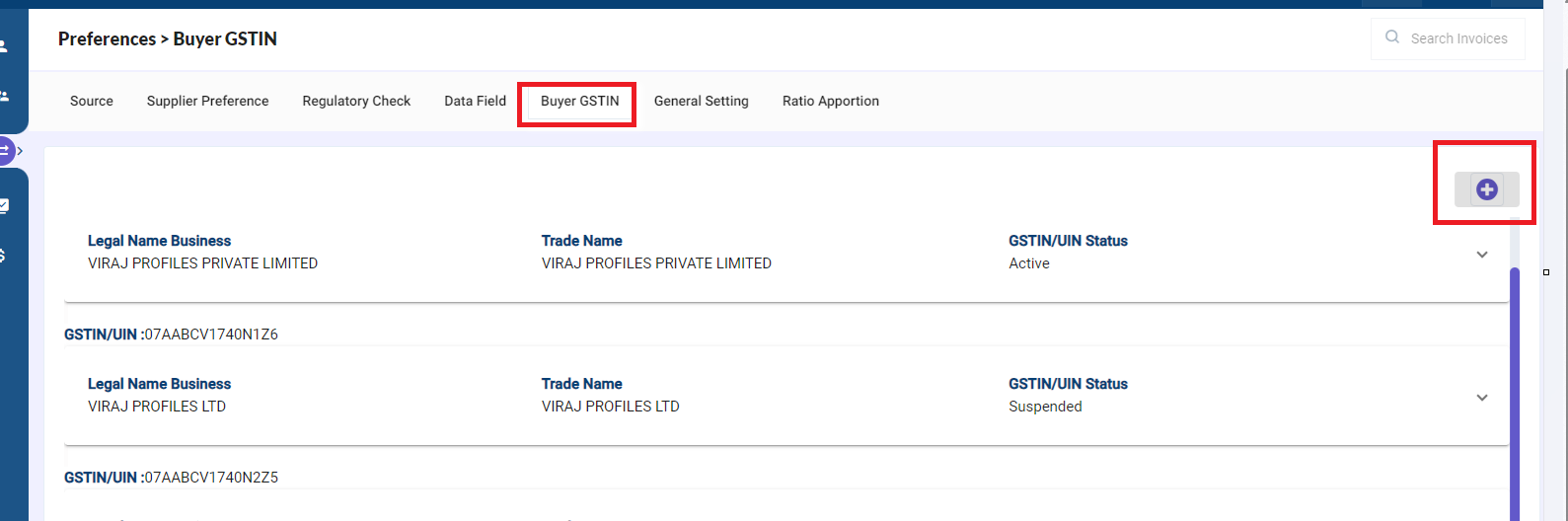Expand VIRAJ PROFILES PRIVATE LIMITED row
This screenshot has height=521, width=1568.
1481,255
